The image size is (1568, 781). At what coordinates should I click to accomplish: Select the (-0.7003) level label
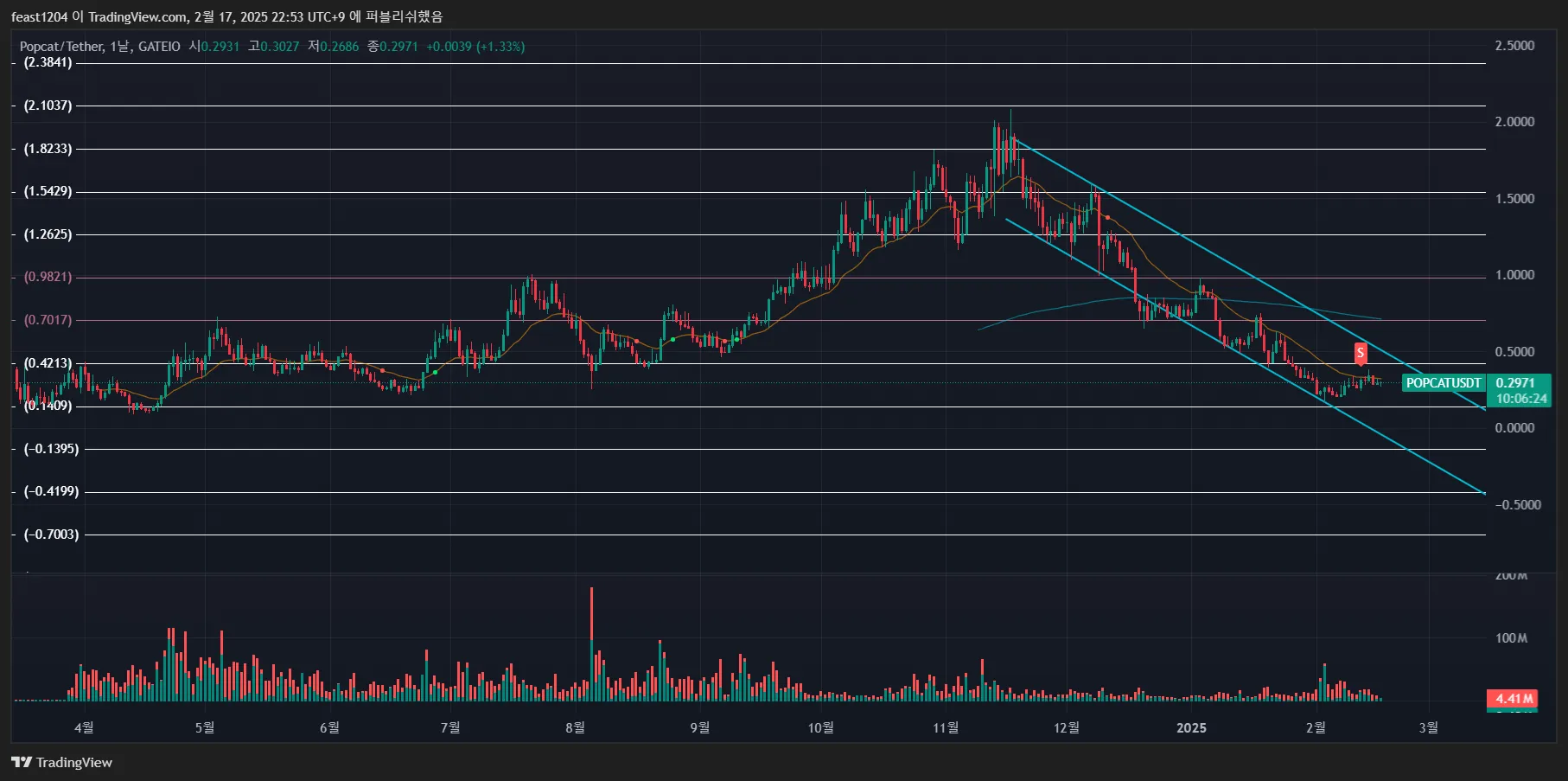point(51,535)
